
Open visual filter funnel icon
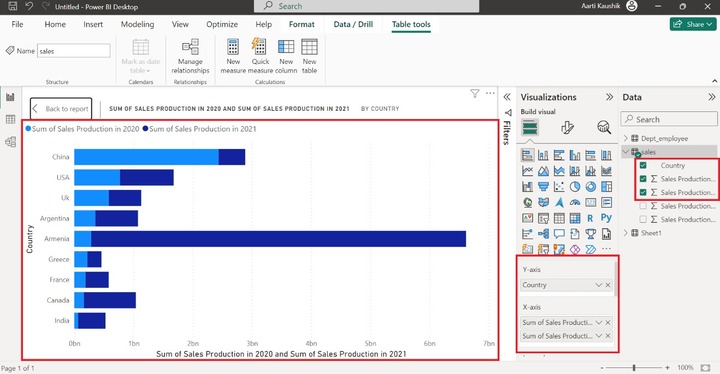click(x=475, y=93)
